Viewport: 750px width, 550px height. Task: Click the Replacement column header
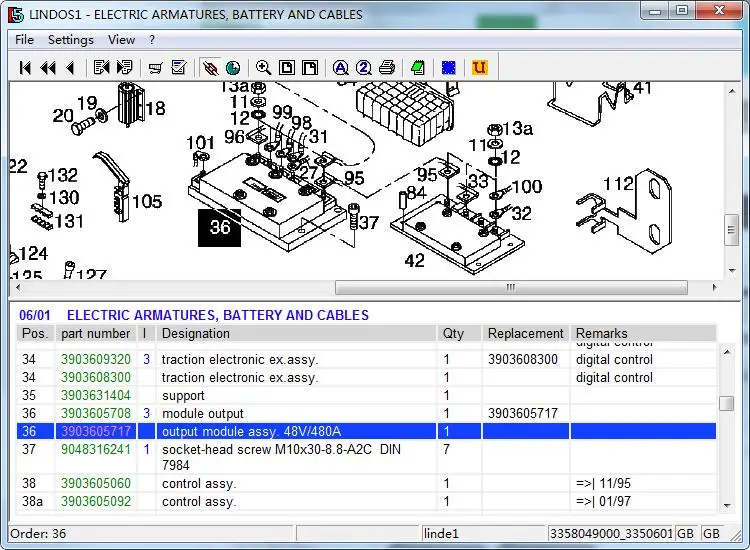click(x=525, y=334)
